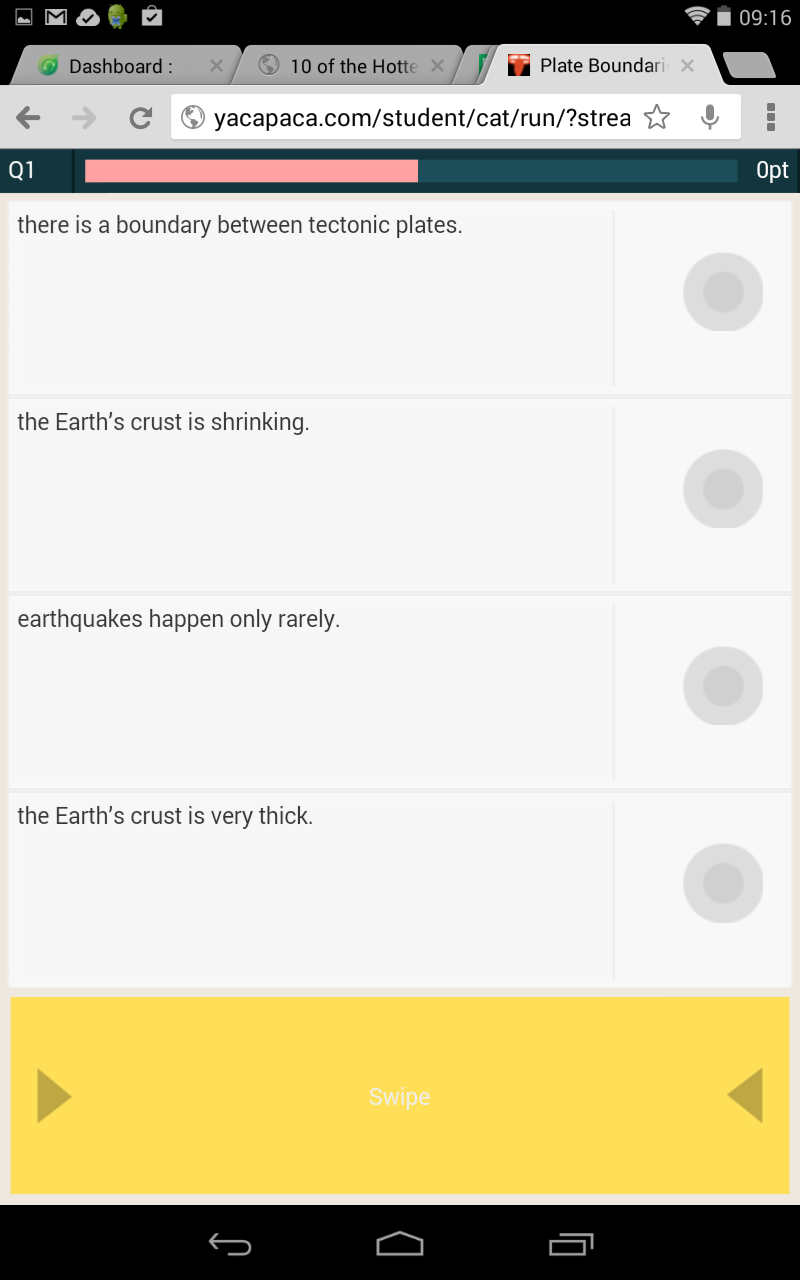Switch to the Dashboard tab
Screen dimensions: 800x1280
[x=120, y=66]
